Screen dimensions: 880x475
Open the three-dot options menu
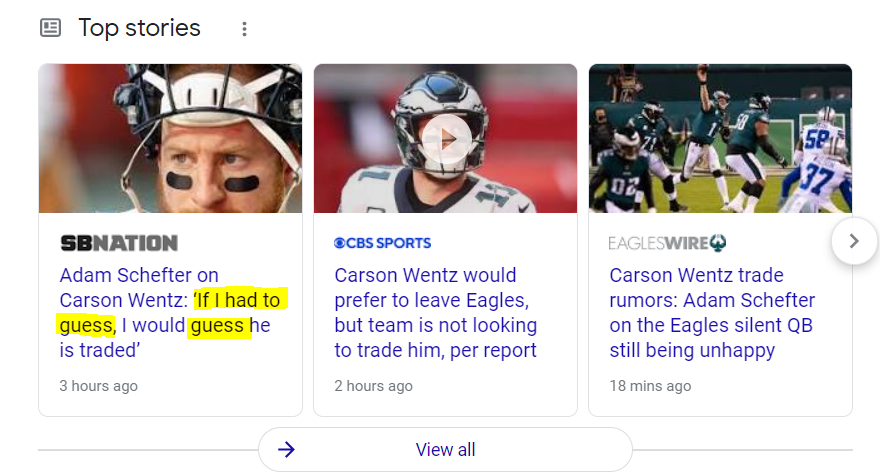coord(244,29)
